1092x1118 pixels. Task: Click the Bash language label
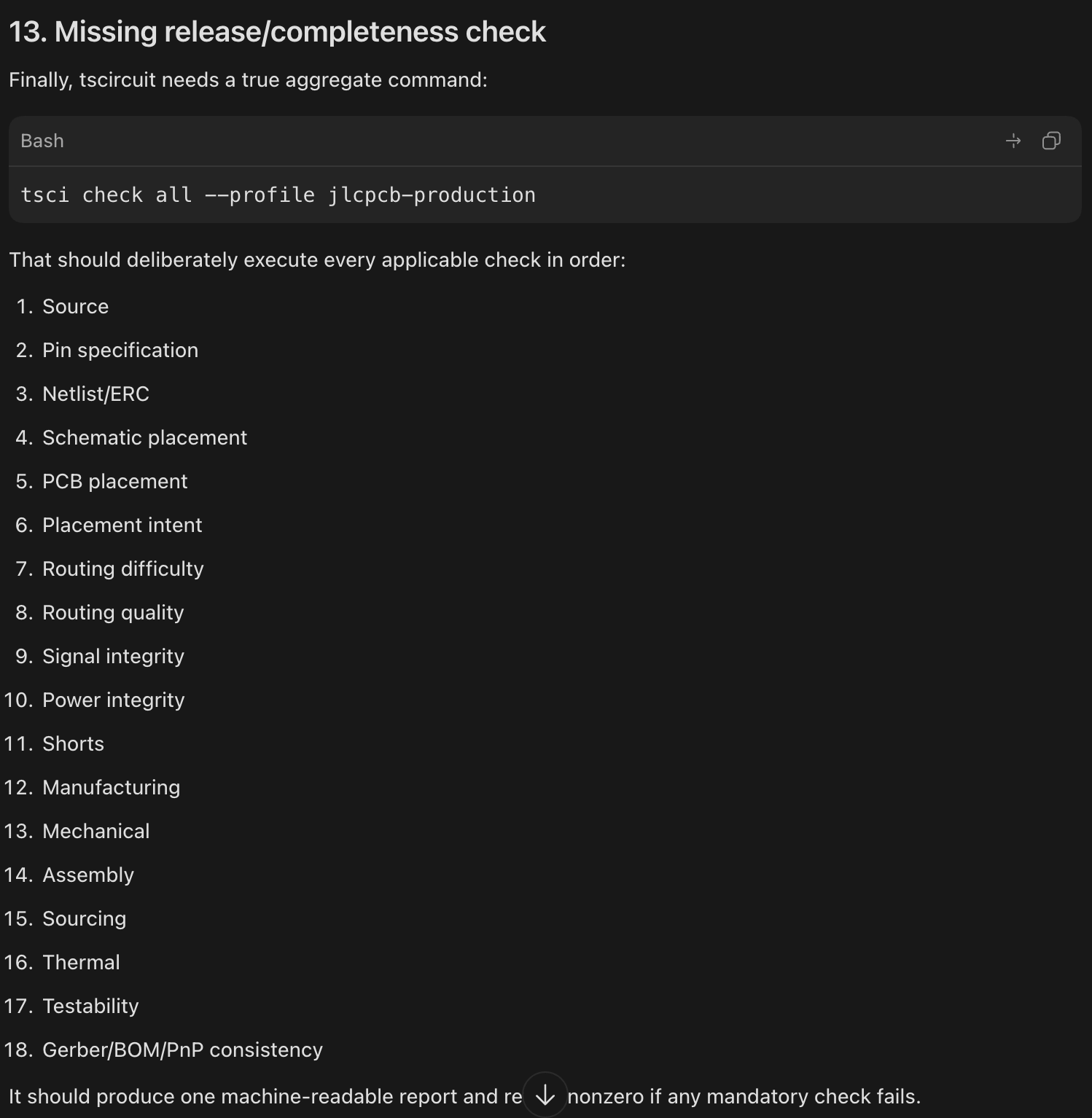coord(42,141)
